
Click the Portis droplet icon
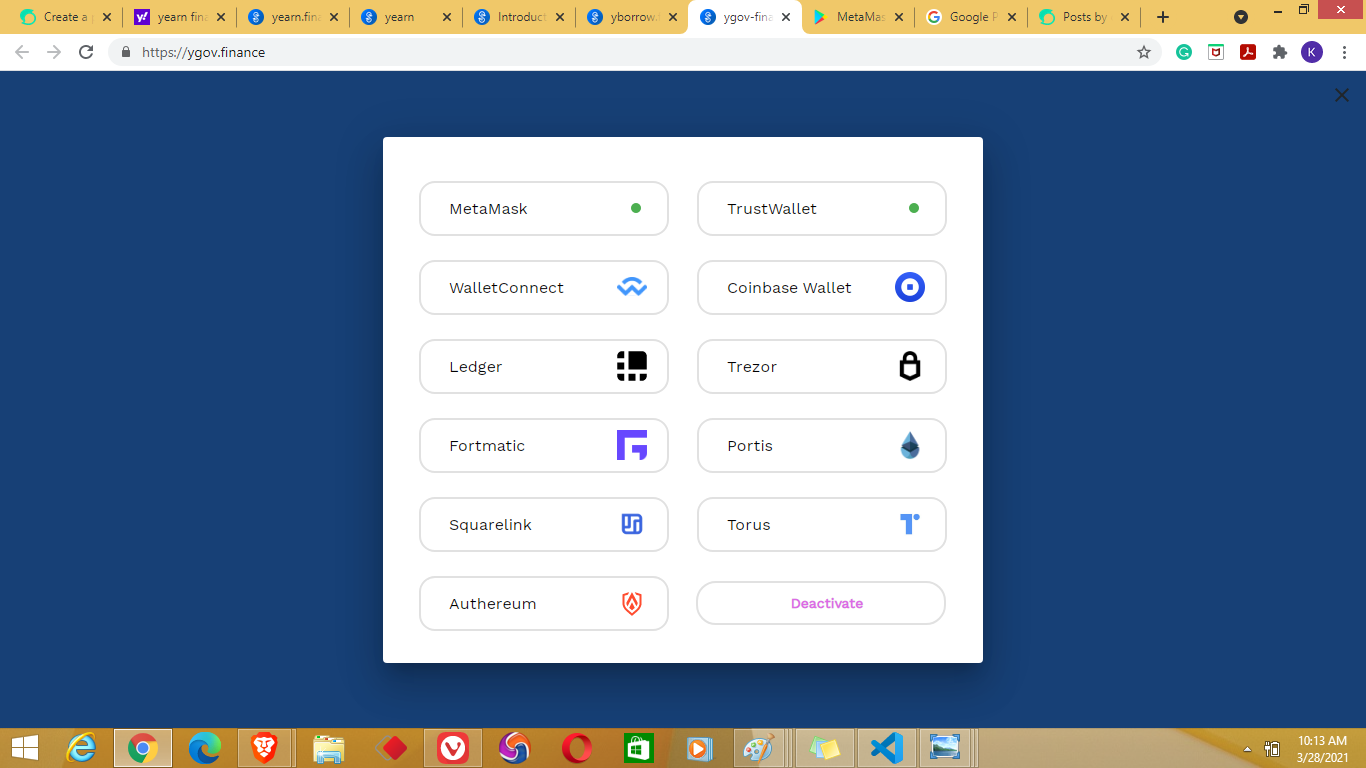(910, 445)
